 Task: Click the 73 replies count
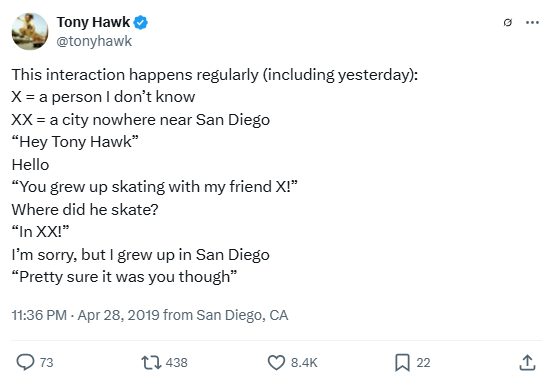pos(46,363)
